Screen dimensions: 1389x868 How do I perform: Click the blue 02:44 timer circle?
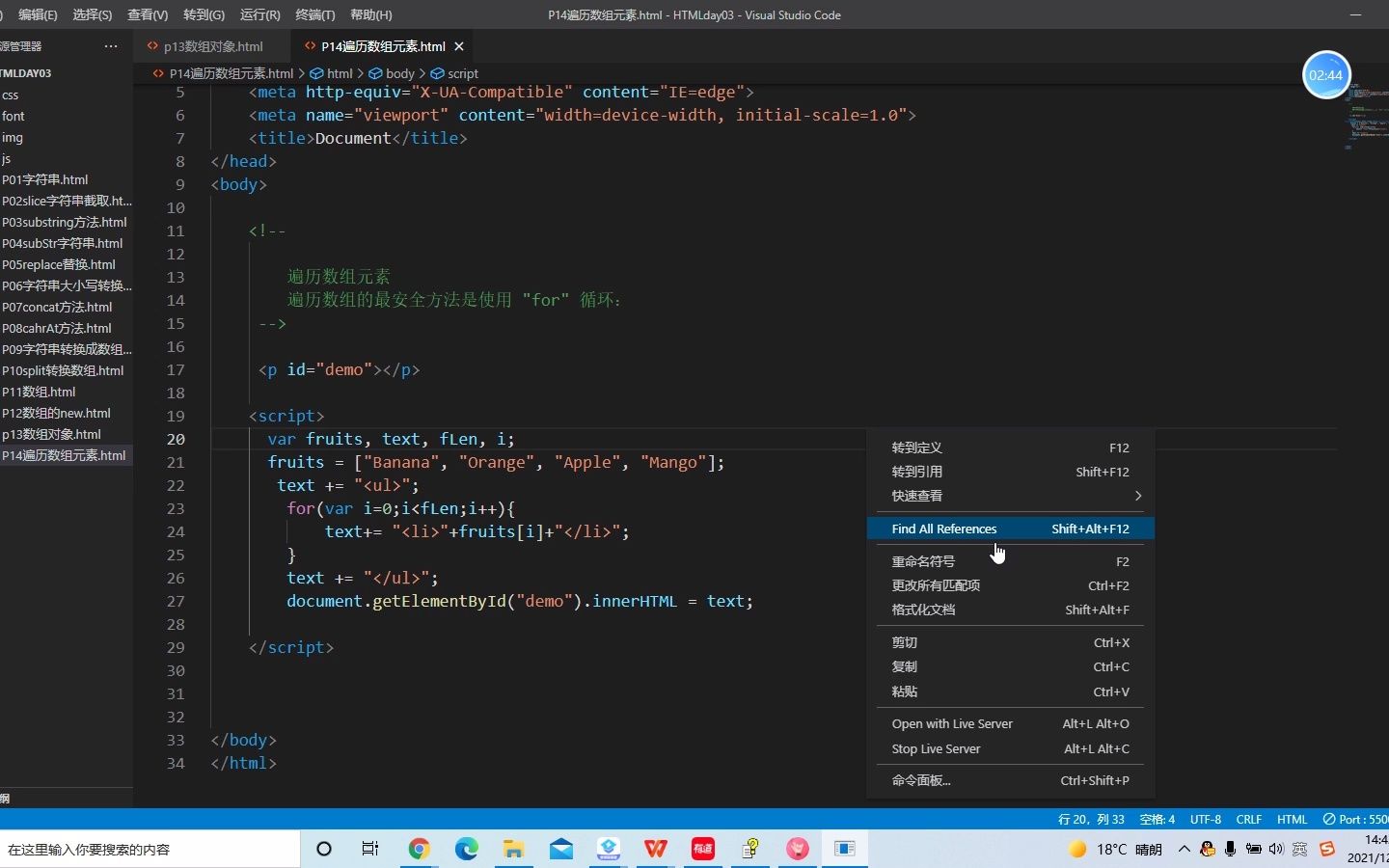1326,74
